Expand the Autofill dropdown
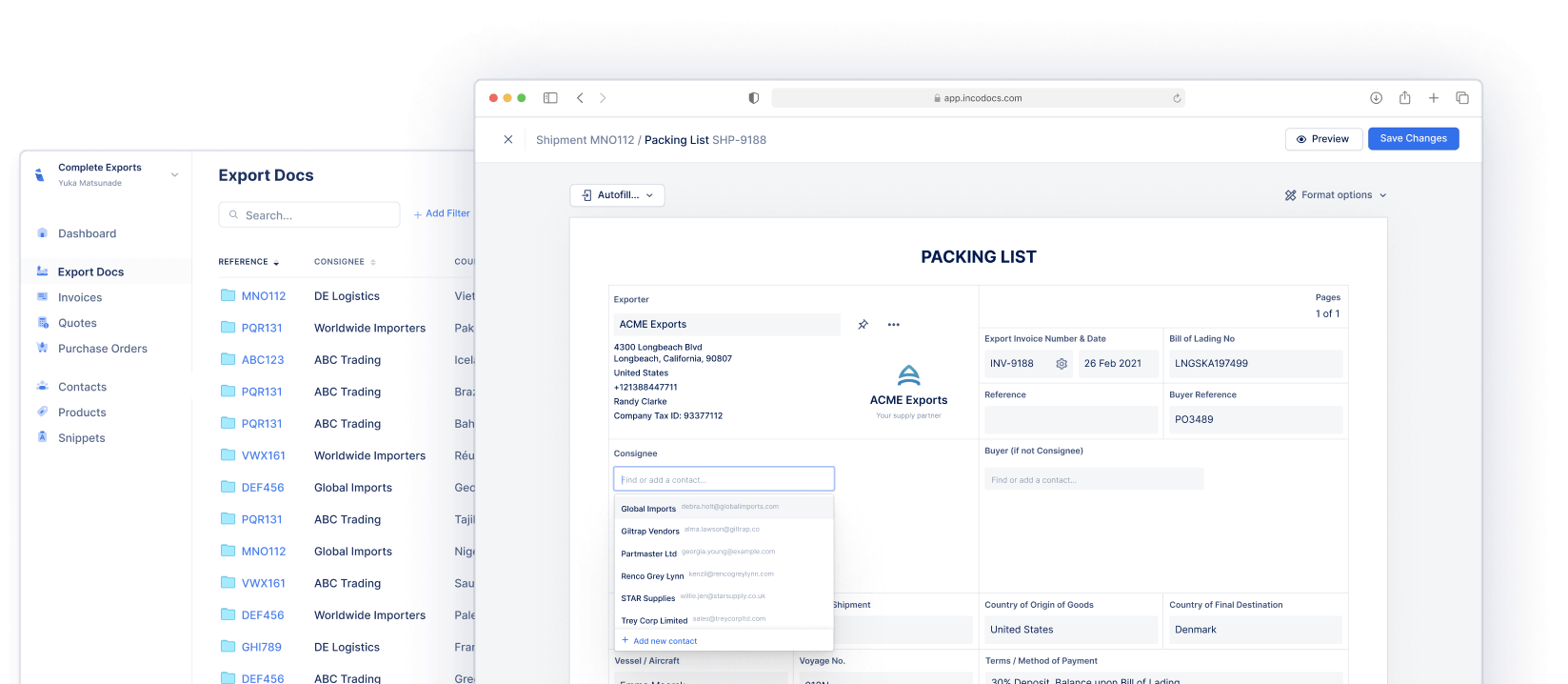Viewport: 1568px width, 684px height. tap(617, 195)
